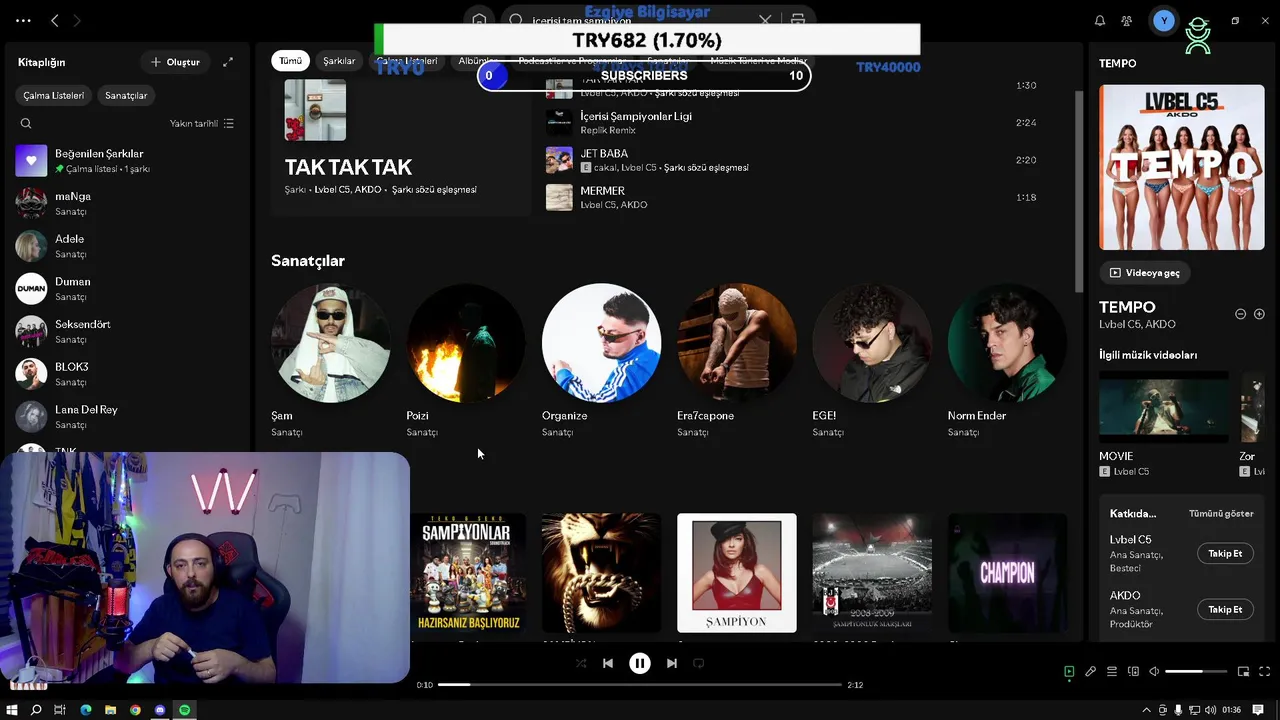
Task: Open the Windows Start menu
Action: tap(12, 710)
